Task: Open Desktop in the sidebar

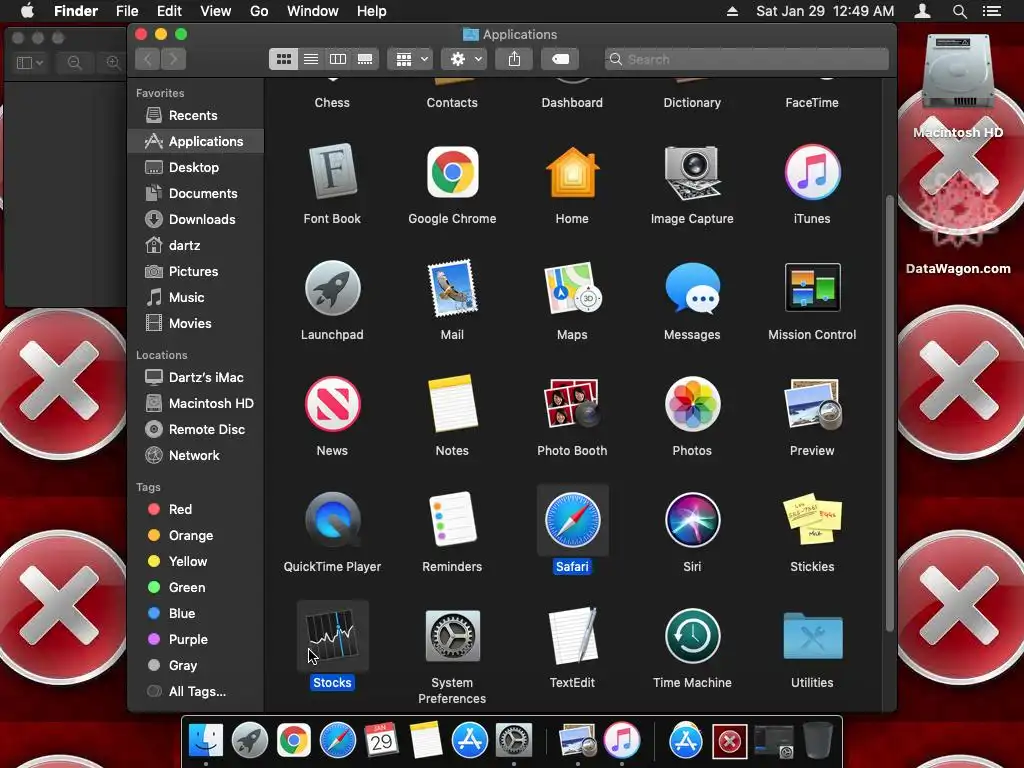Action: click(x=196, y=167)
